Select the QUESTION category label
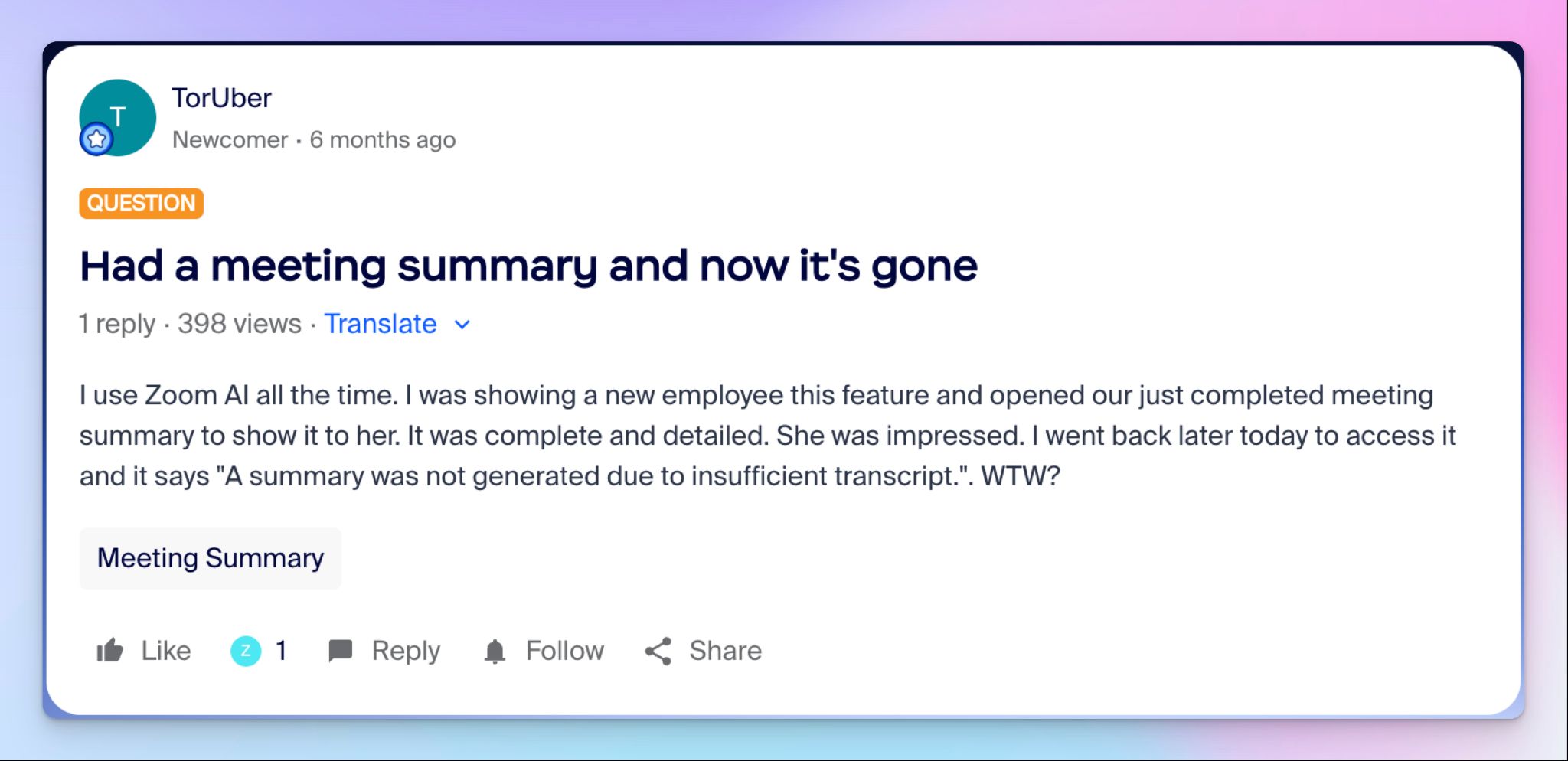1568x761 pixels. pyautogui.click(x=141, y=202)
